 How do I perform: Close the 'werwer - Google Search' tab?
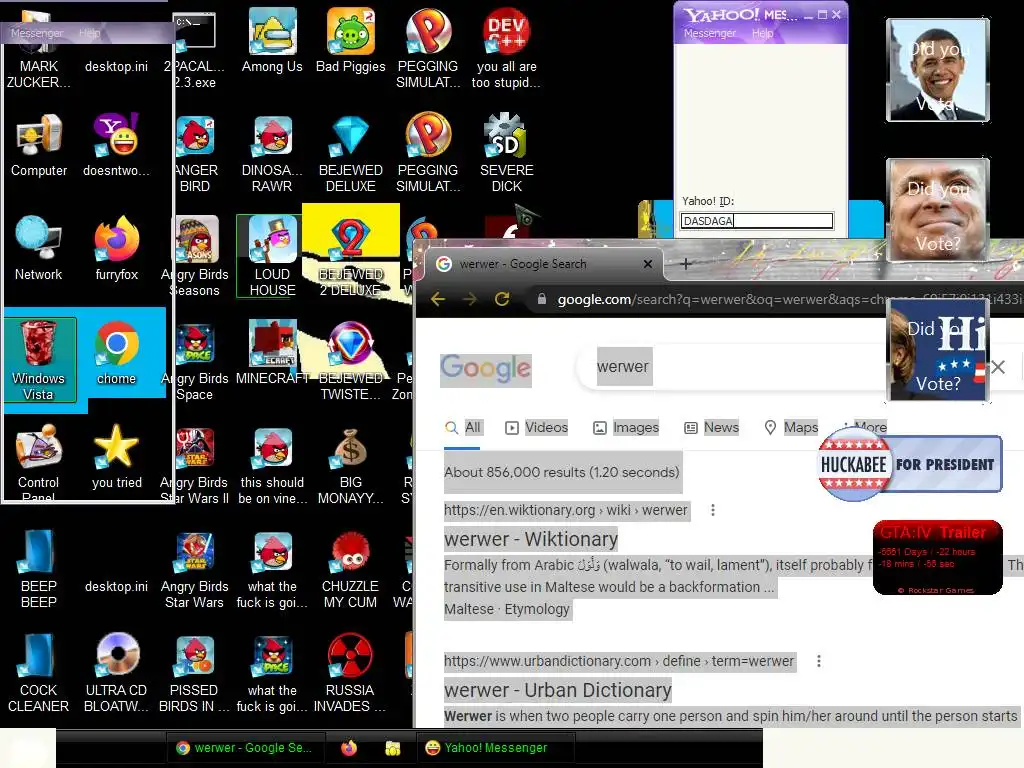(x=647, y=264)
